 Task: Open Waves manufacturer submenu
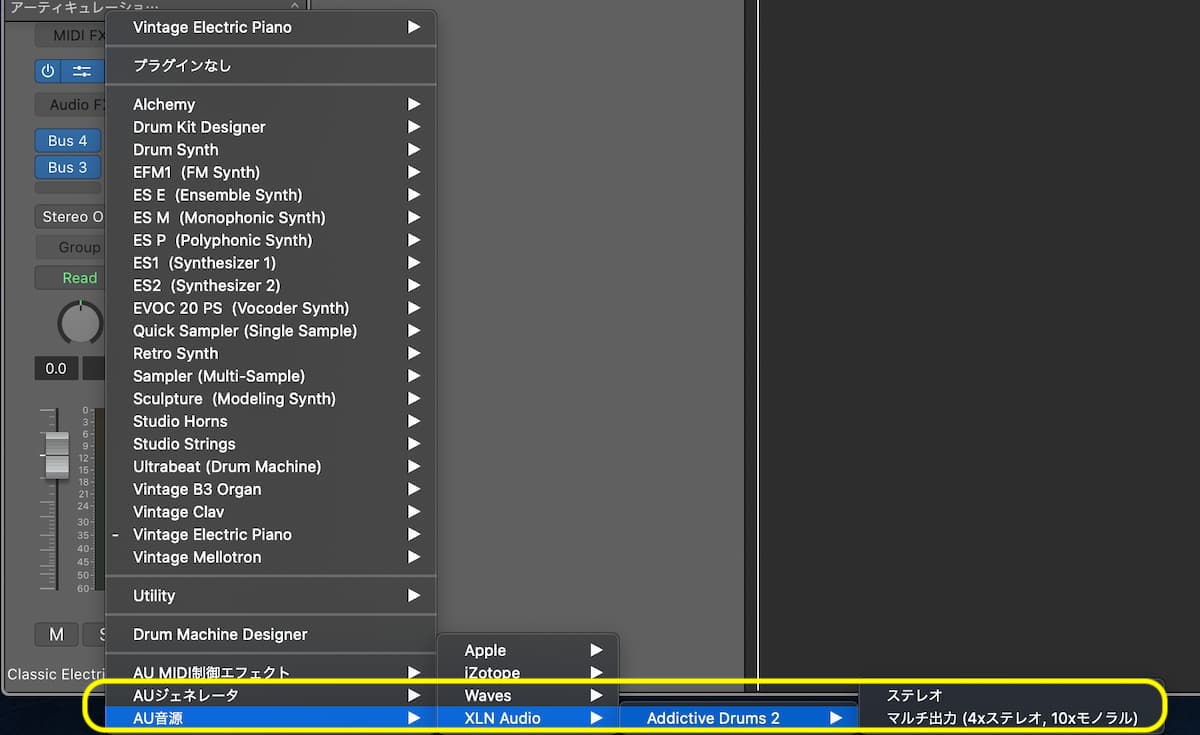pyautogui.click(x=529, y=695)
